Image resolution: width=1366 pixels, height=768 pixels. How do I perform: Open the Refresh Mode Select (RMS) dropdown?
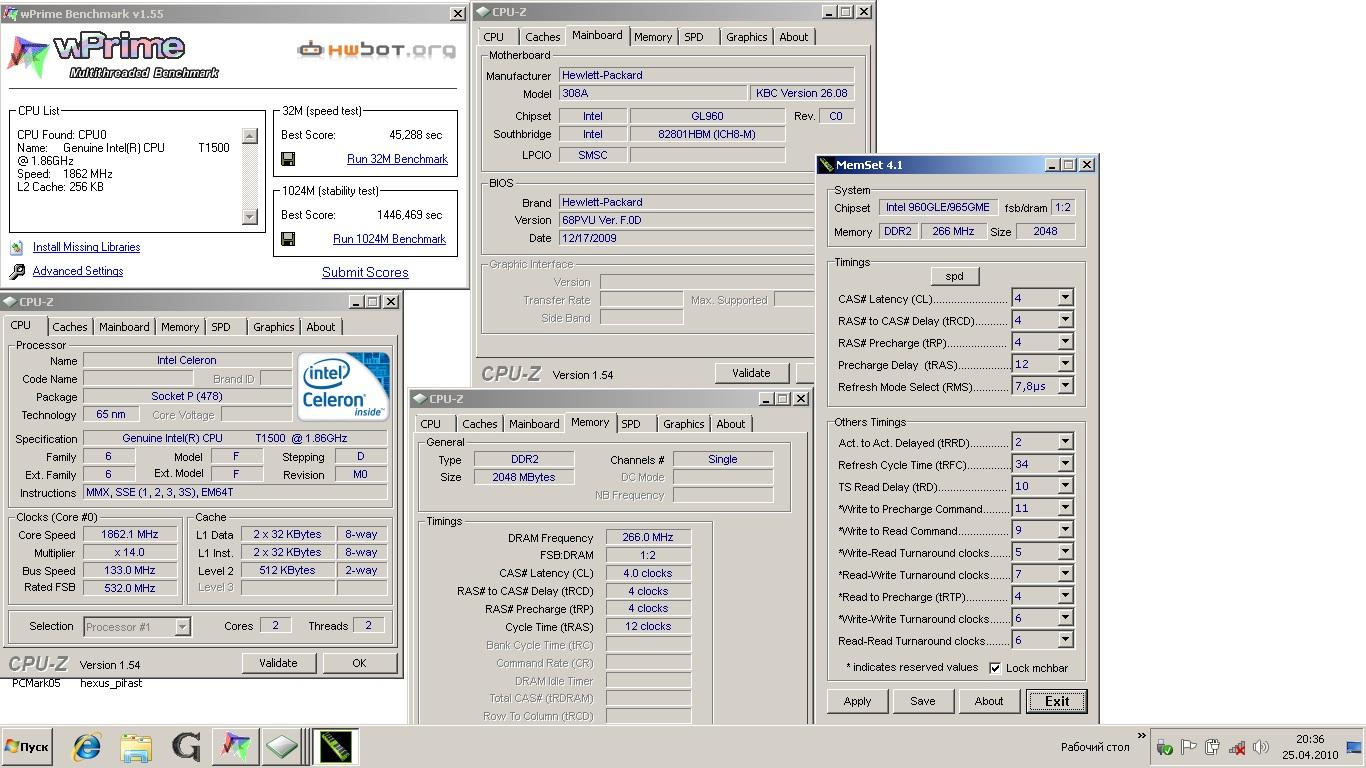(x=1065, y=386)
